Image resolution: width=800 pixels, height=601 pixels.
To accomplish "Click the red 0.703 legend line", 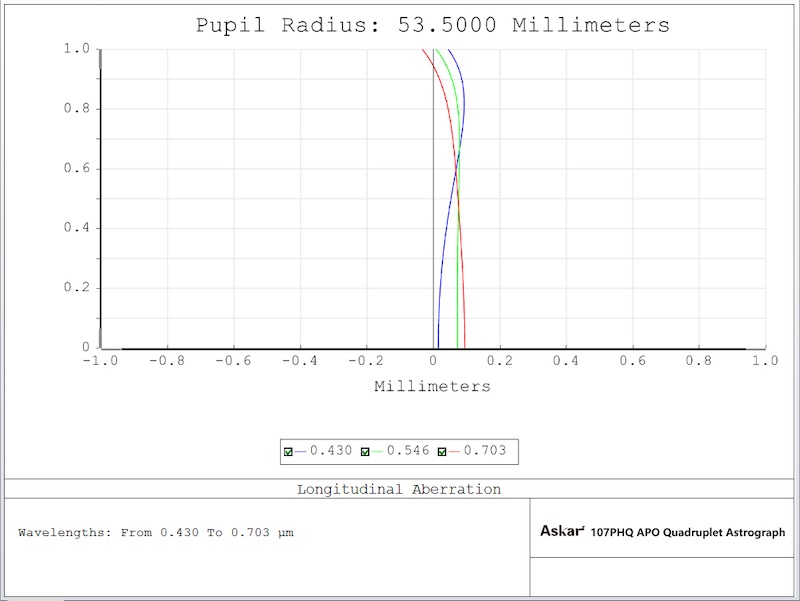I will (x=455, y=452).
